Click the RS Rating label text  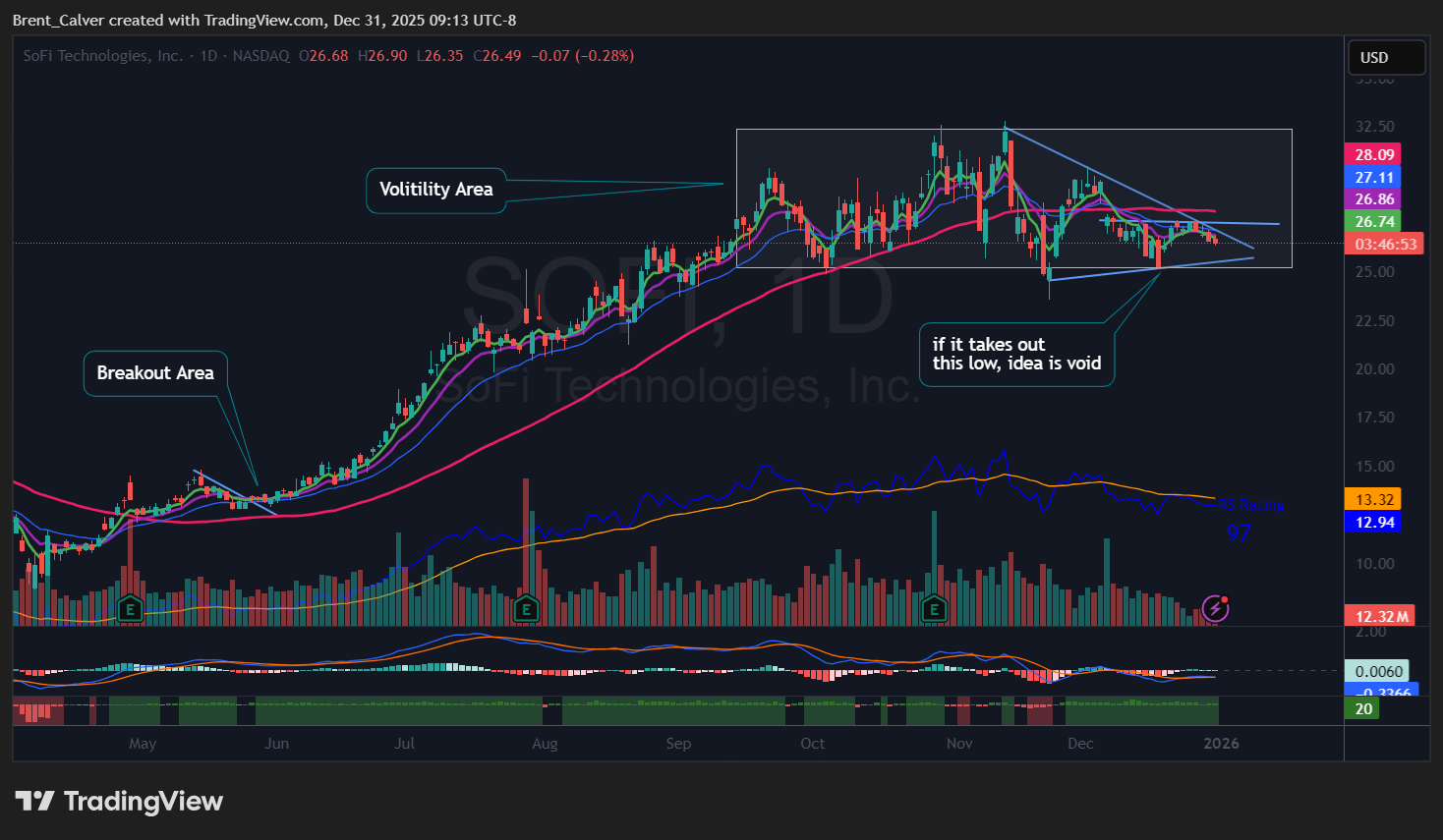[x=1251, y=505]
